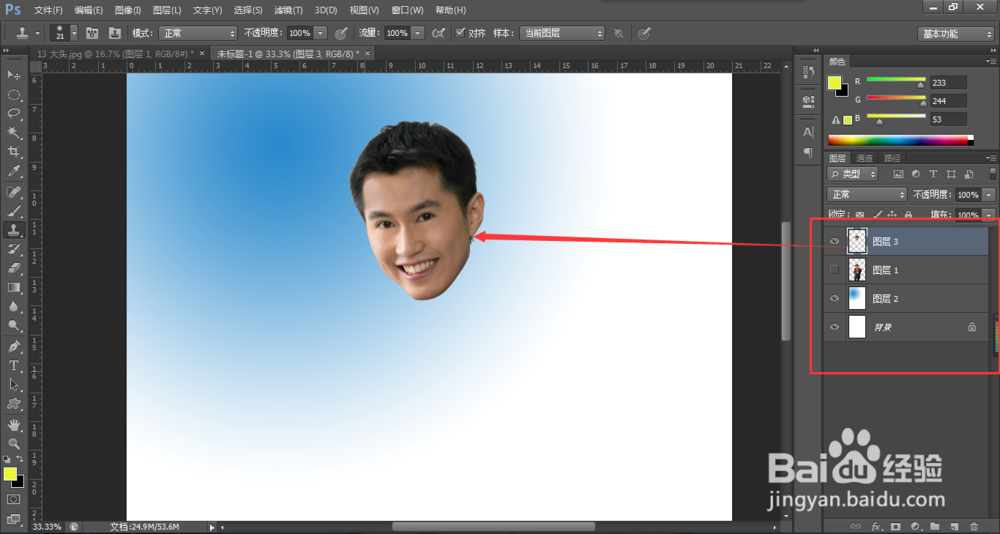Toggle the 对齐 aligned checkbox

[460, 33]
